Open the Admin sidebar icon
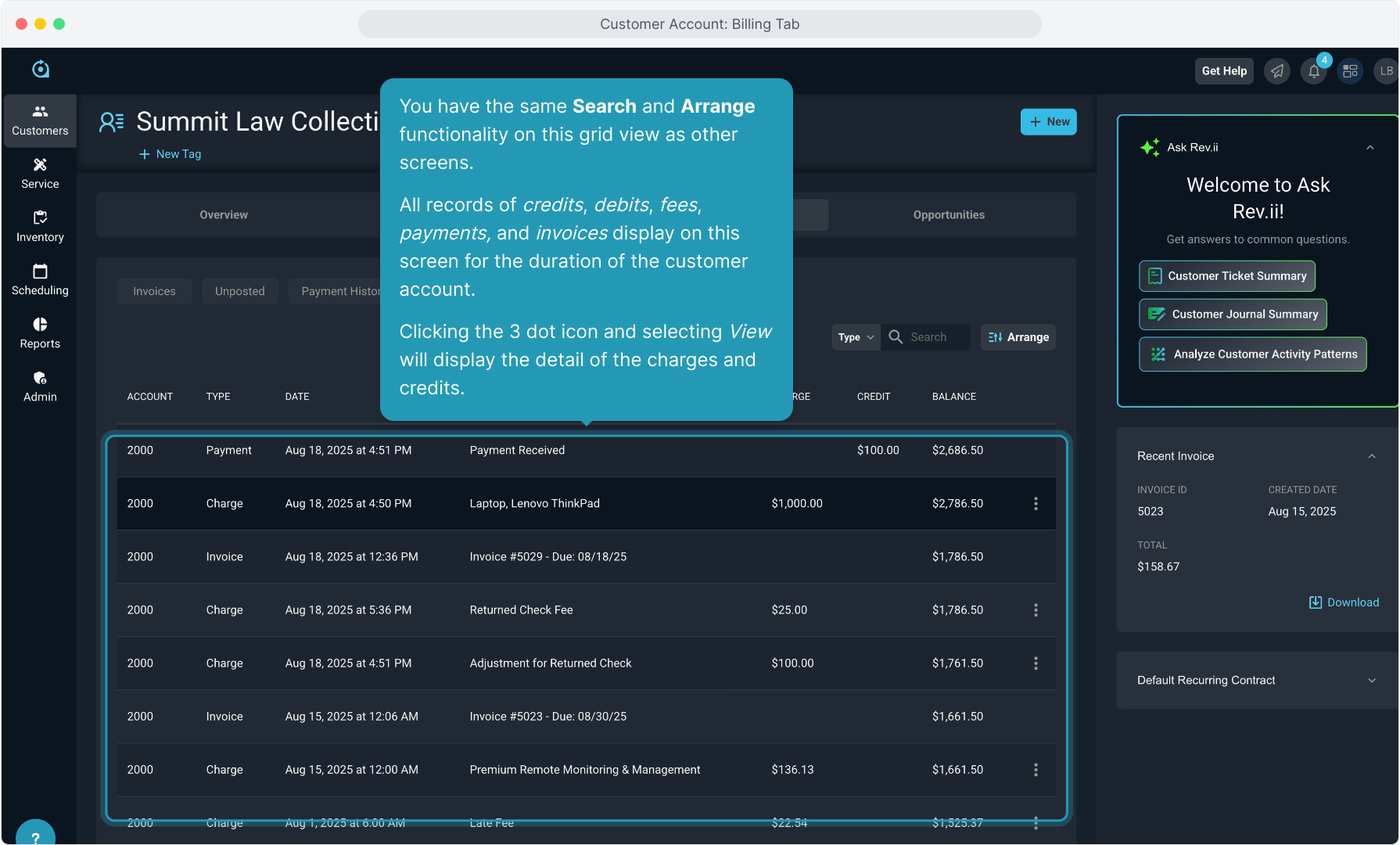This screenshot has height=845, width=1400. 40,387
